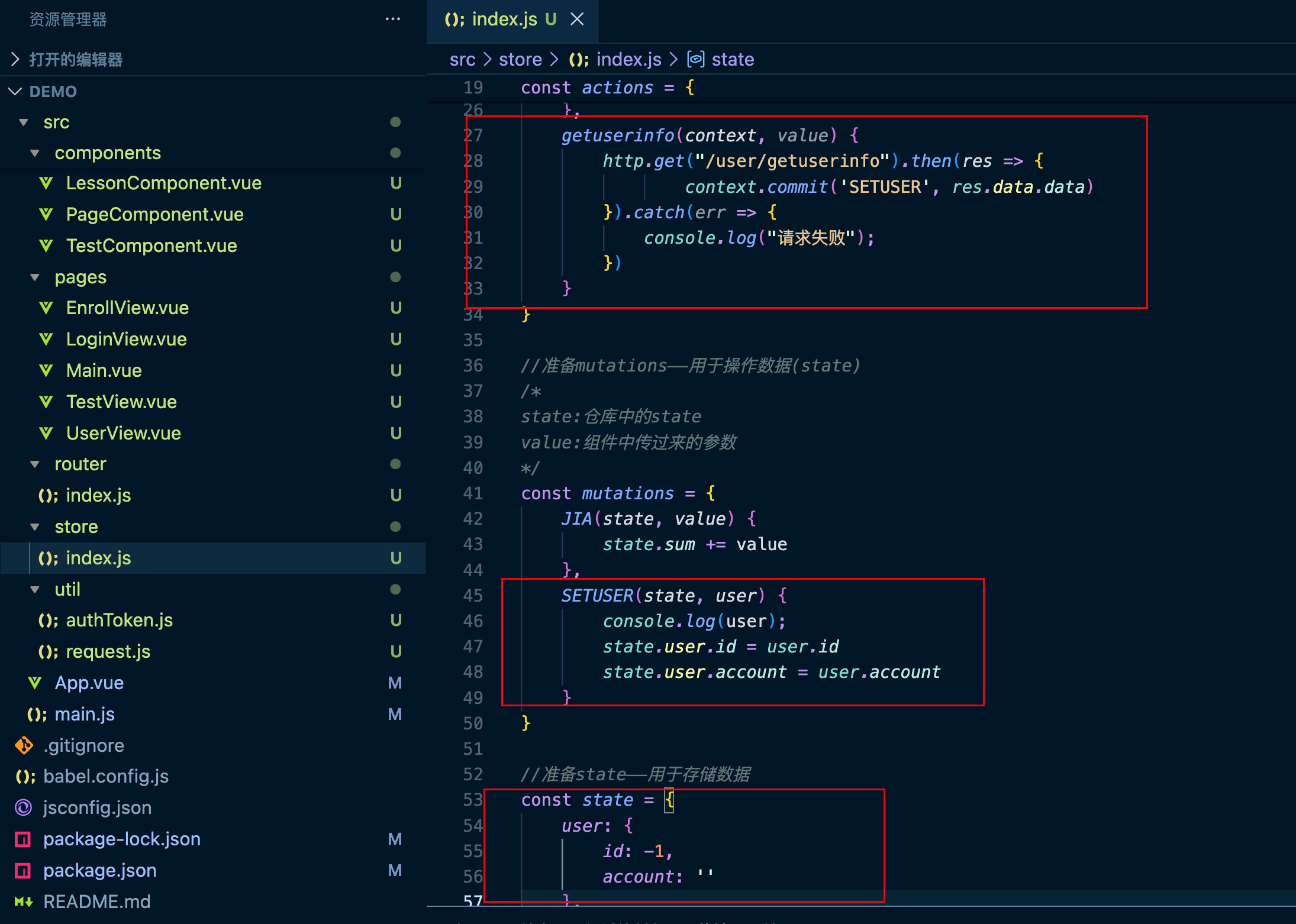This screenshot has height=924, width=1296.
Task: Collapse the router folder
Action: click(x=35, y=464)
